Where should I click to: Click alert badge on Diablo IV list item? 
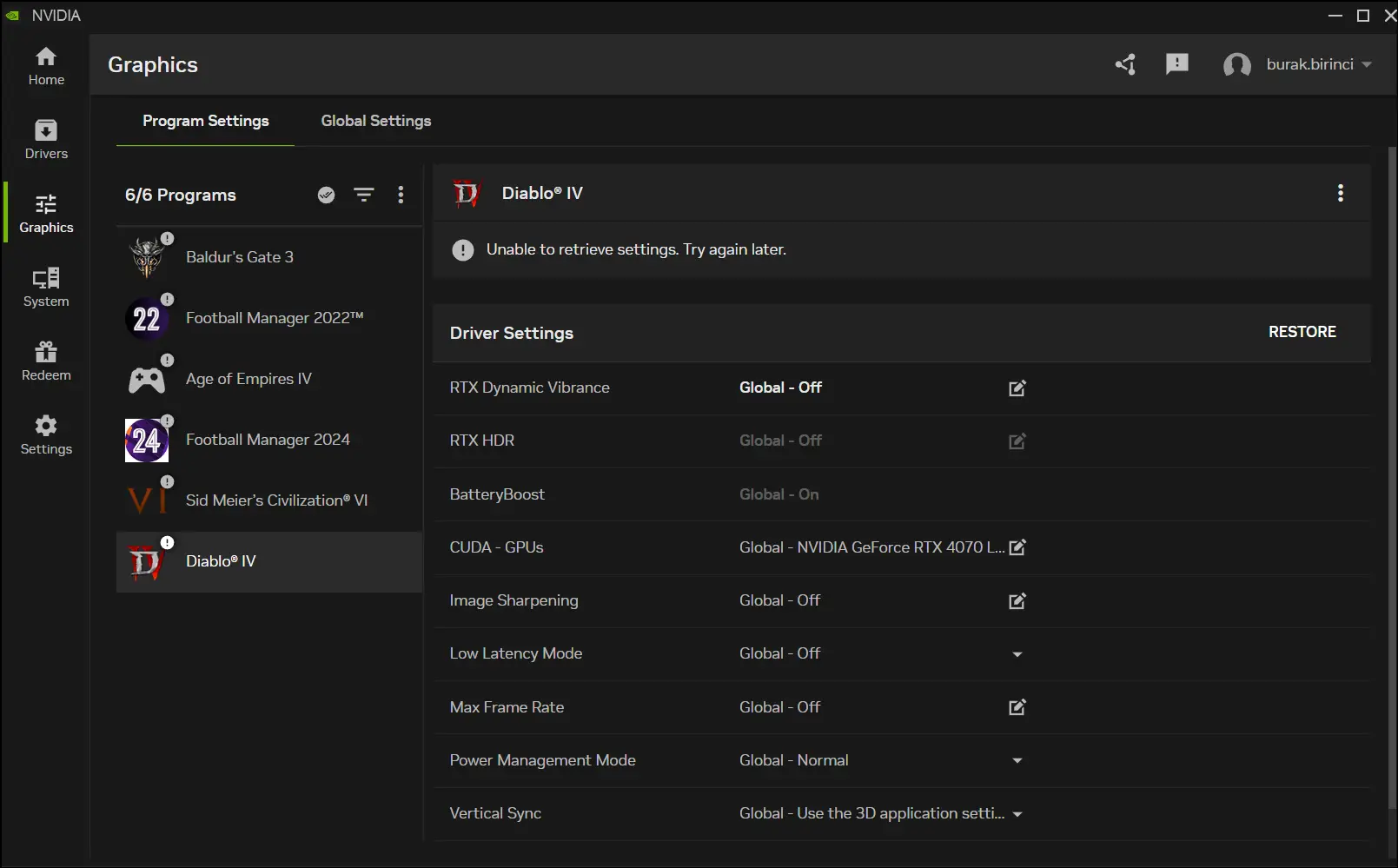167,543
